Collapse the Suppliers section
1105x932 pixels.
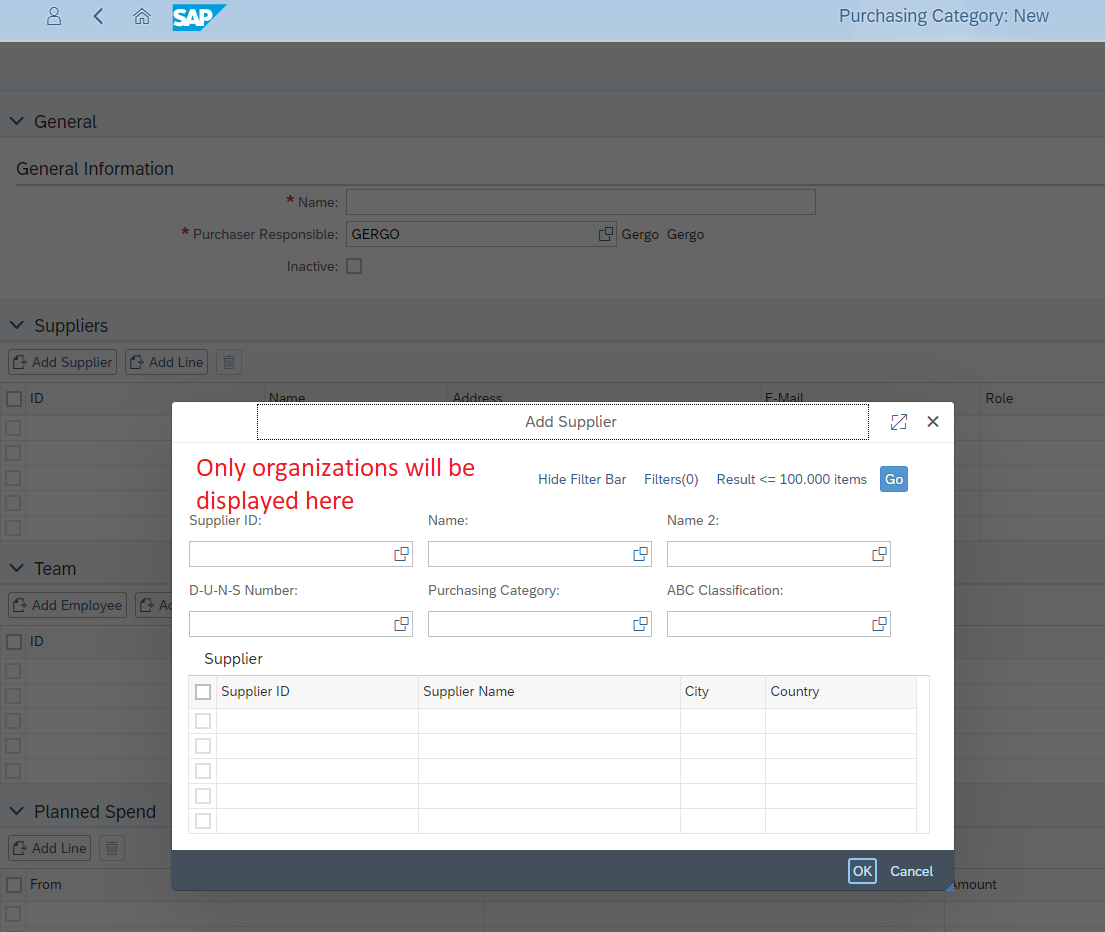tap(17, 325)
